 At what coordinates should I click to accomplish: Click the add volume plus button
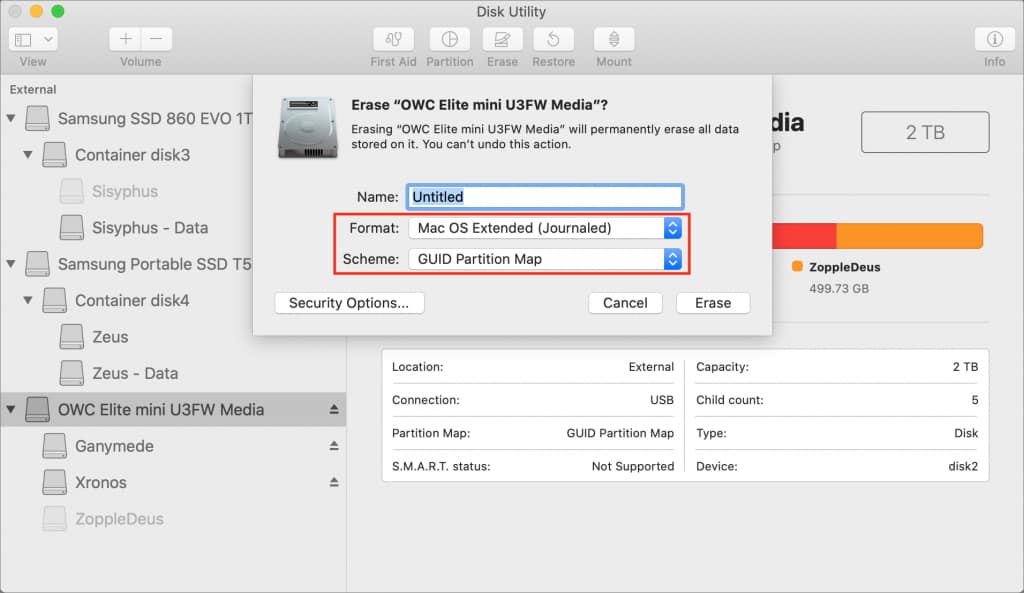(125, 39)
